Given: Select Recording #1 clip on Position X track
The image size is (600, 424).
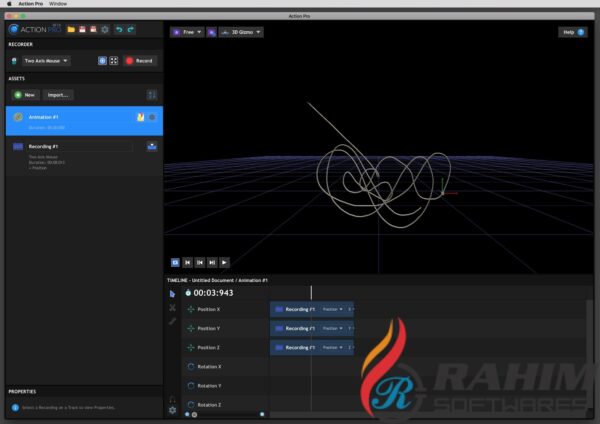Looking at the screenshot, I should click(x=312, y=309).
